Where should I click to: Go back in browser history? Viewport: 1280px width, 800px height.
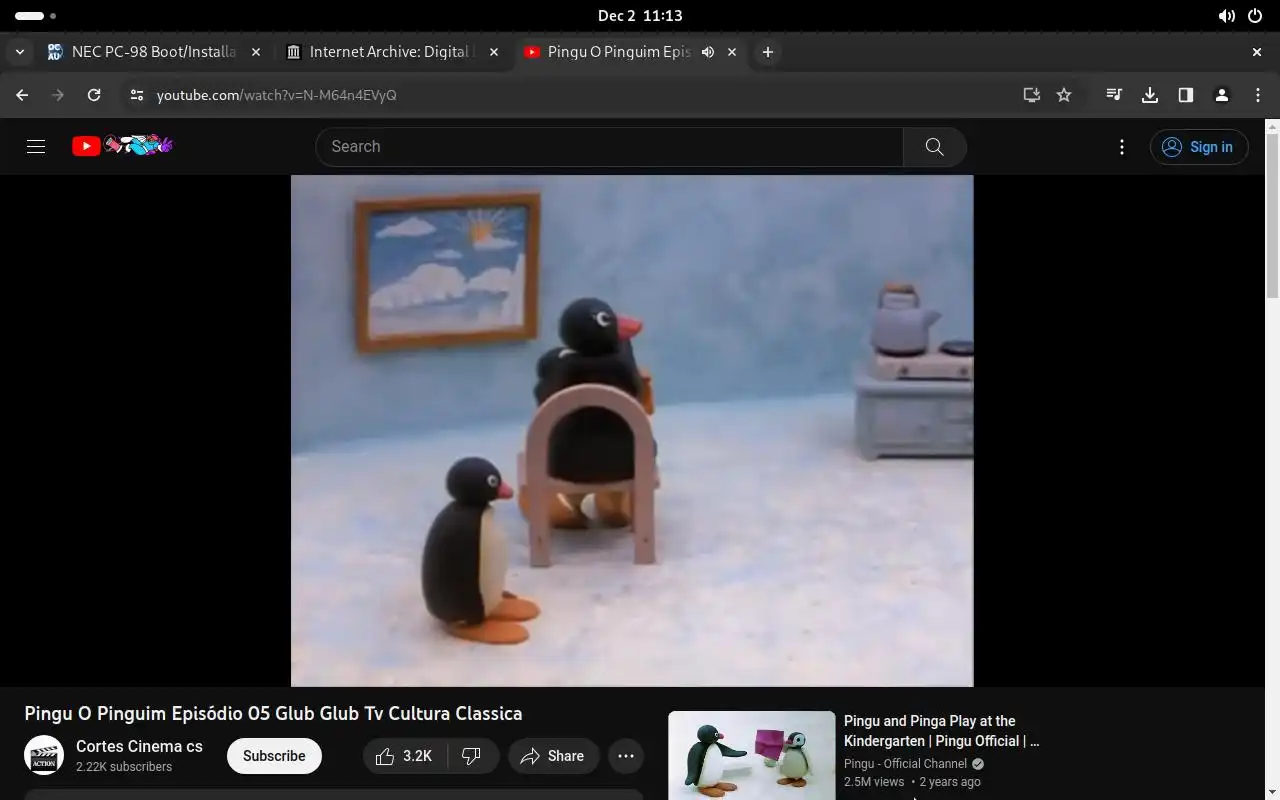[x=22, y=95]
